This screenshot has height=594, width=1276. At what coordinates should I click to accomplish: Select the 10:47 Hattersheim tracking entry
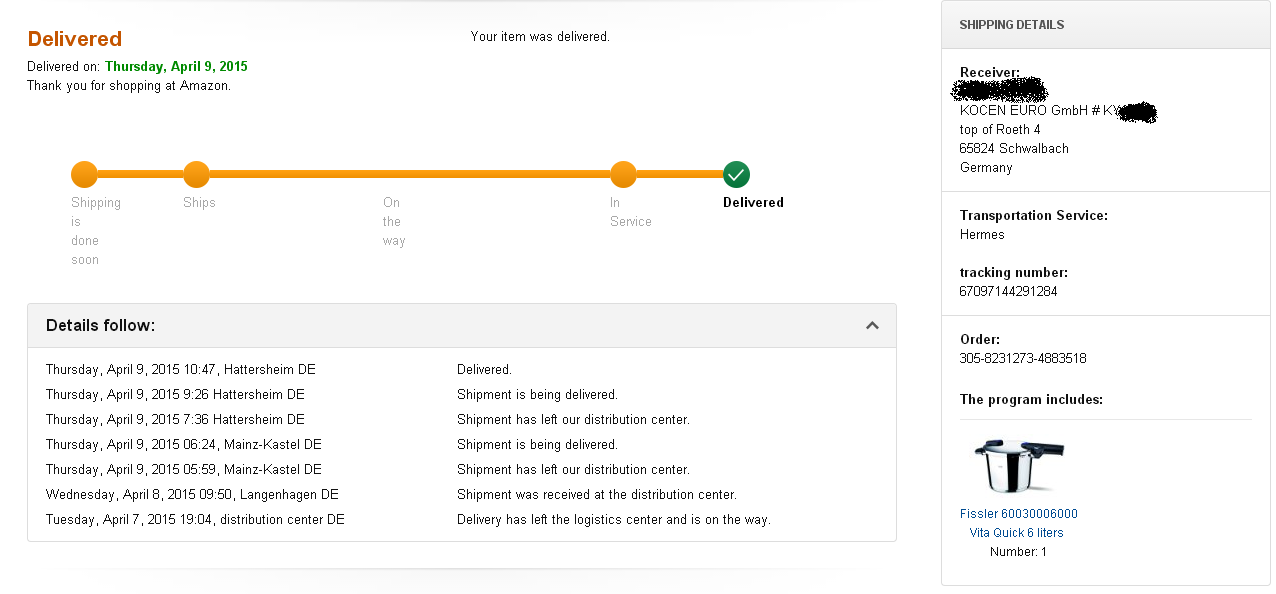click(180, 370)
